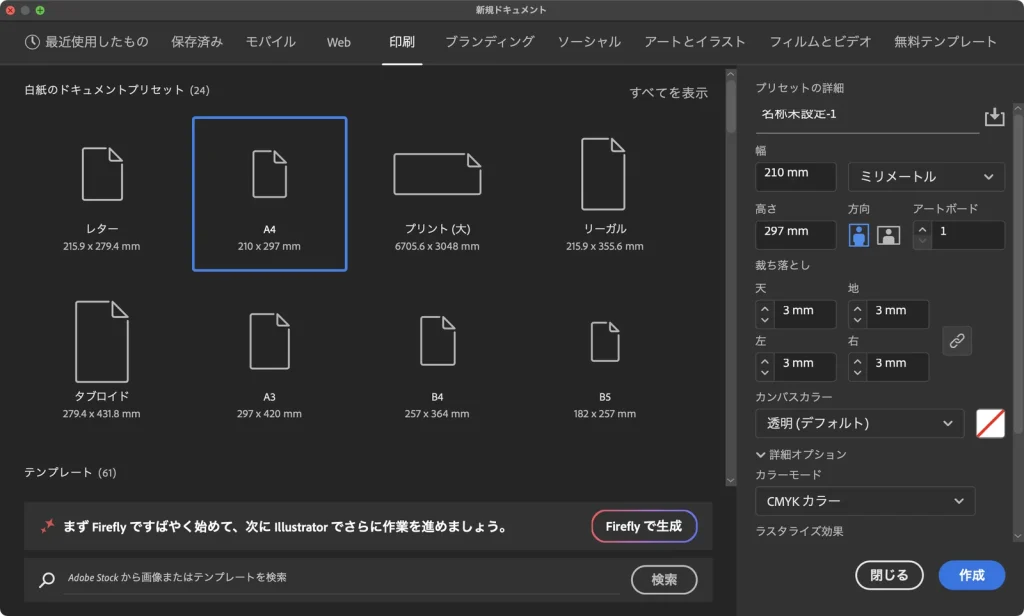Decrease the 右 bleed value
The image size is (1024, 616).
click(x=857, y=372)
